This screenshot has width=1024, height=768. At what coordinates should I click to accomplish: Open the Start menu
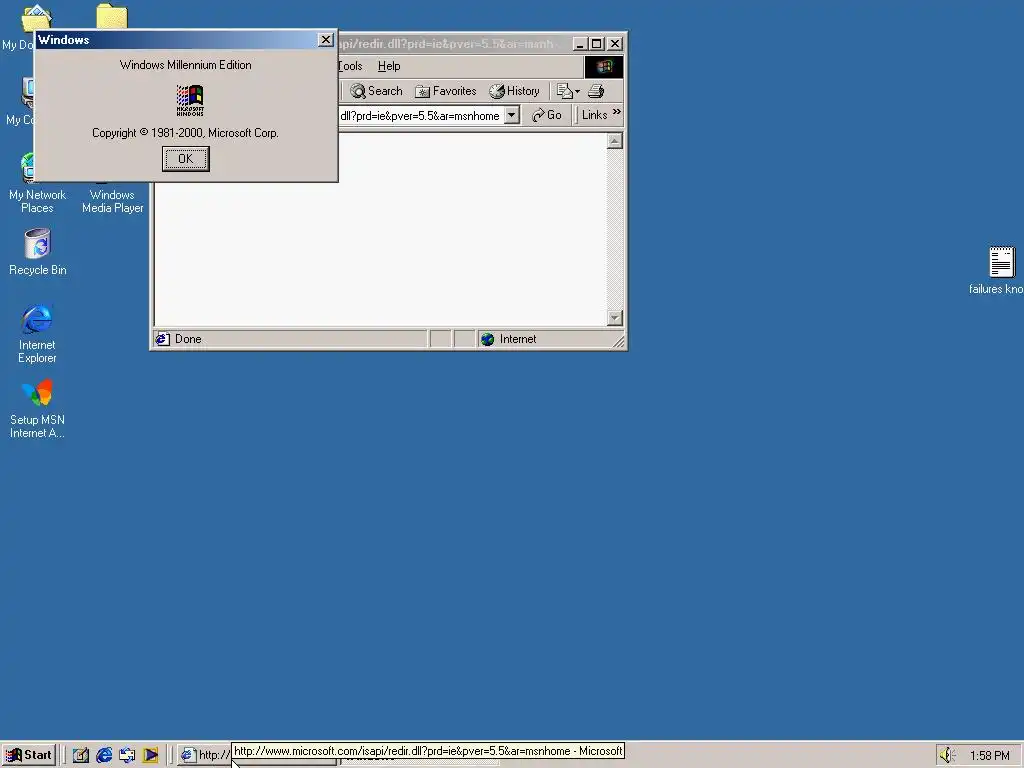pyautogui.click(x=29, y=755)
